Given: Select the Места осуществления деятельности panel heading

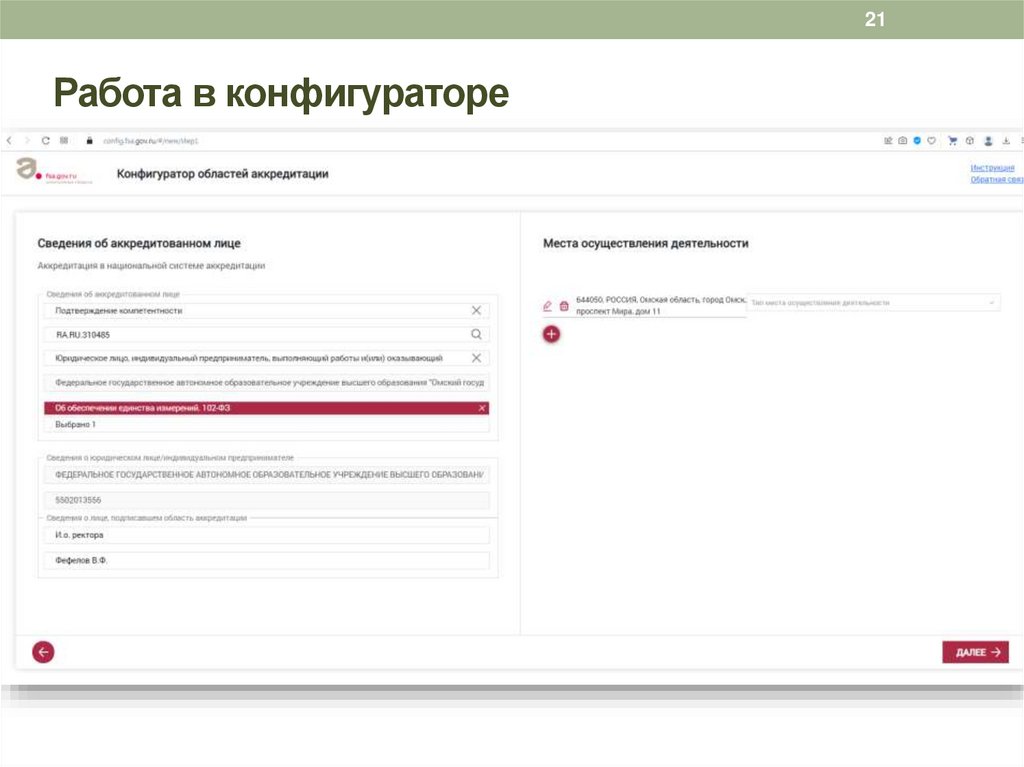Looking at the screenshot, I should coord(645,241).
